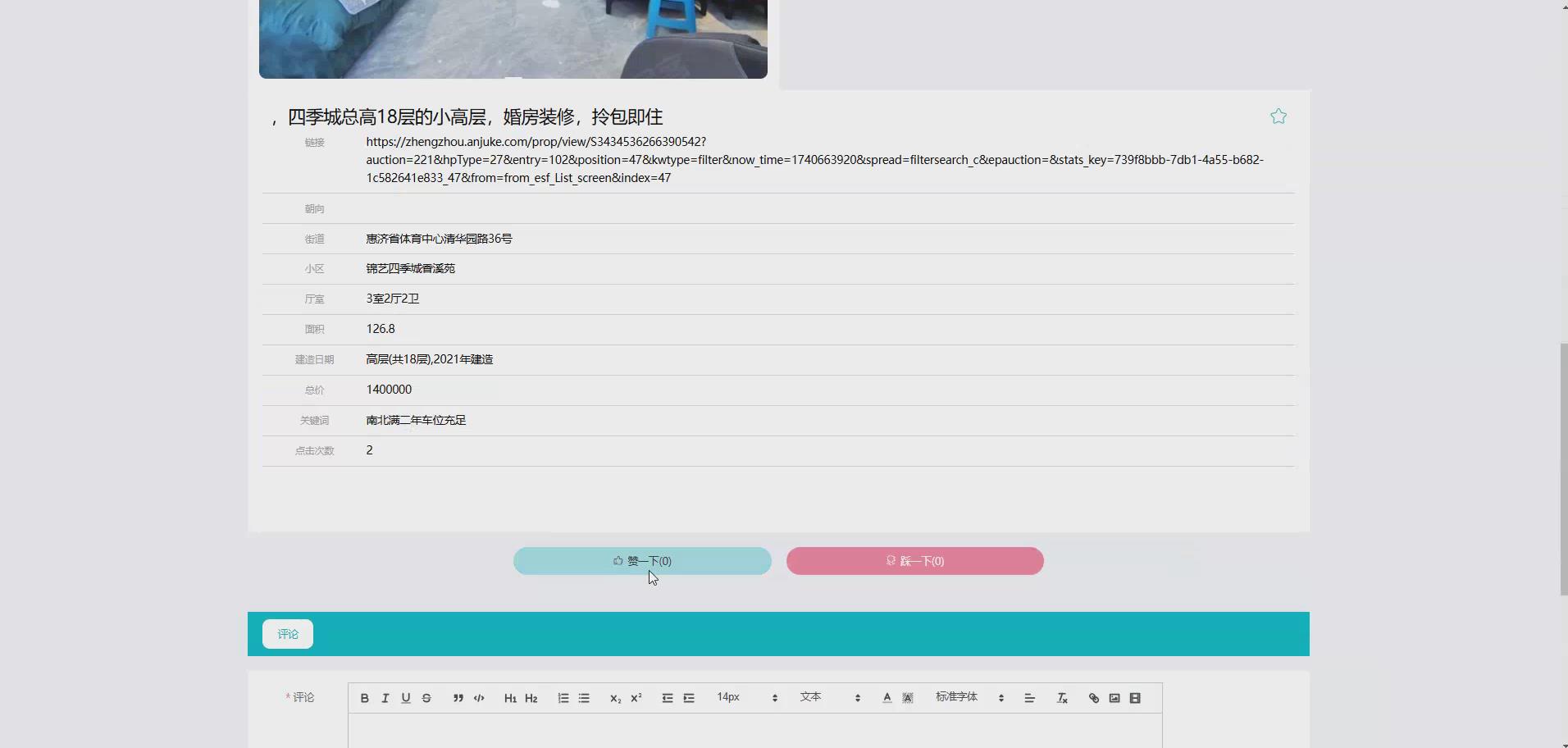Apply superscript formatting
Image resolution: width=1568 pixels, height=748 pixels.
tap(636, 698)
